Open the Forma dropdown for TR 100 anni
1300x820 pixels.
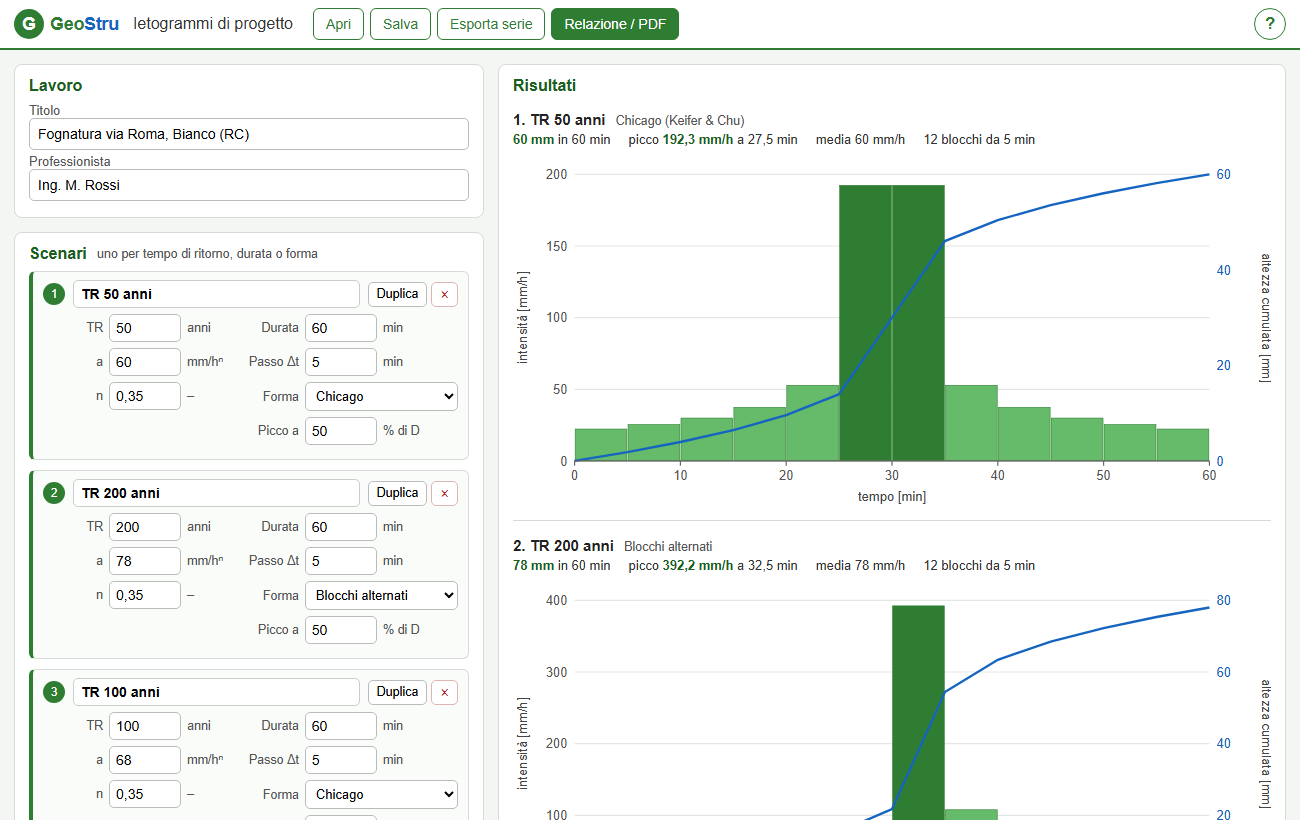381,794
